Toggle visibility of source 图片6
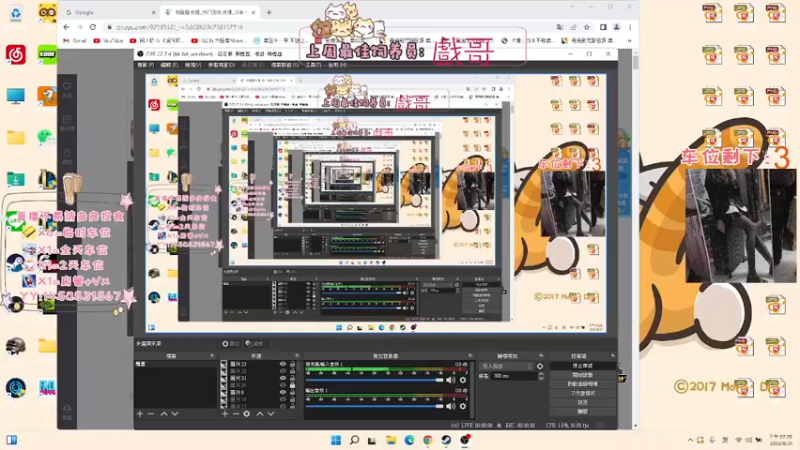 click(x=283, y=392)
